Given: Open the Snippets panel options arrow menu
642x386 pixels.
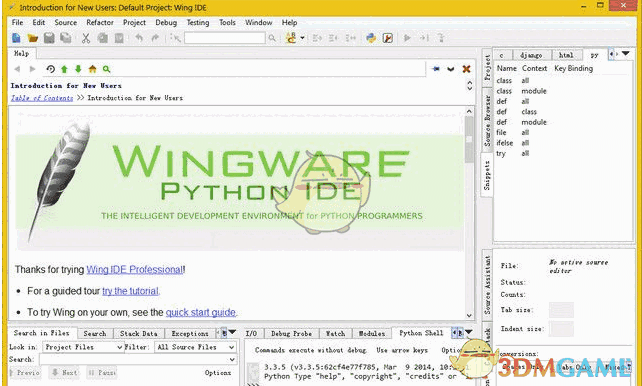Looking at the screenshot, I should 626,54.
